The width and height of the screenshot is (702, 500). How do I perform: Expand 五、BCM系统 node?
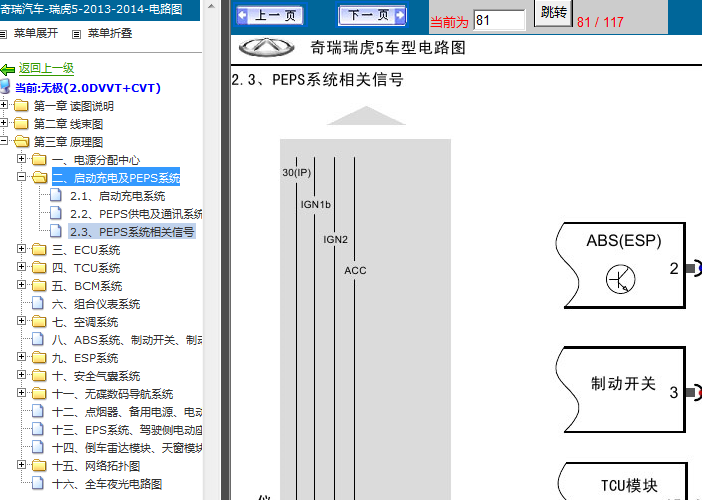pyautogui.click(x=21, y=284)
